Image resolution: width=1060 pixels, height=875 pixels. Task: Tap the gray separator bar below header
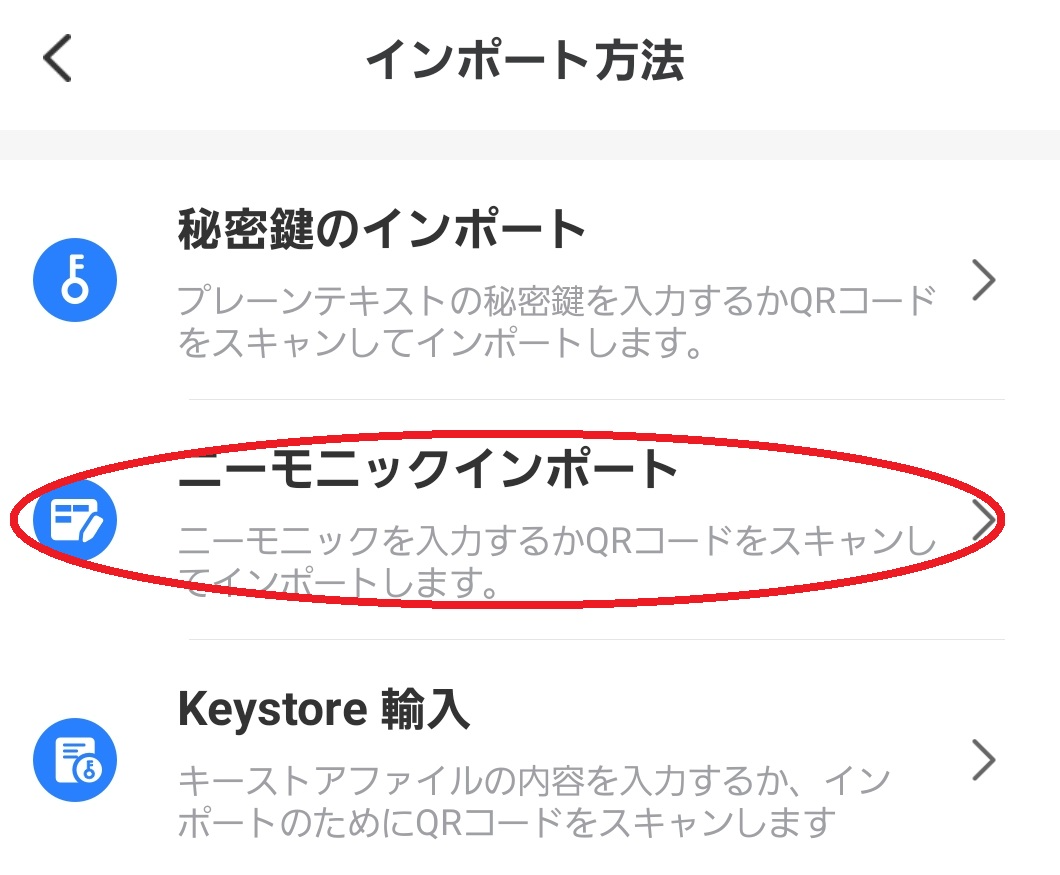(530, 145)
